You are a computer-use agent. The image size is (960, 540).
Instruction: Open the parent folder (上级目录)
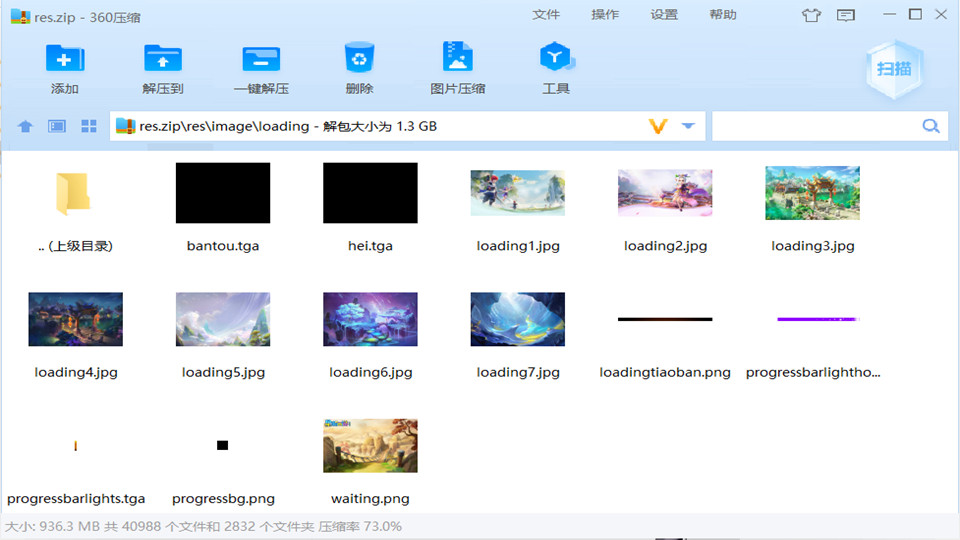pyautogui.click(x=75, y=193)
